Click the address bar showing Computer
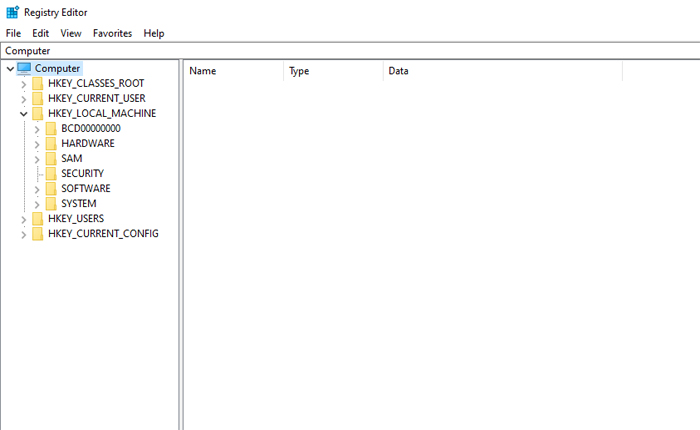Viewport: 700px width, 430px height. point(350,50)
